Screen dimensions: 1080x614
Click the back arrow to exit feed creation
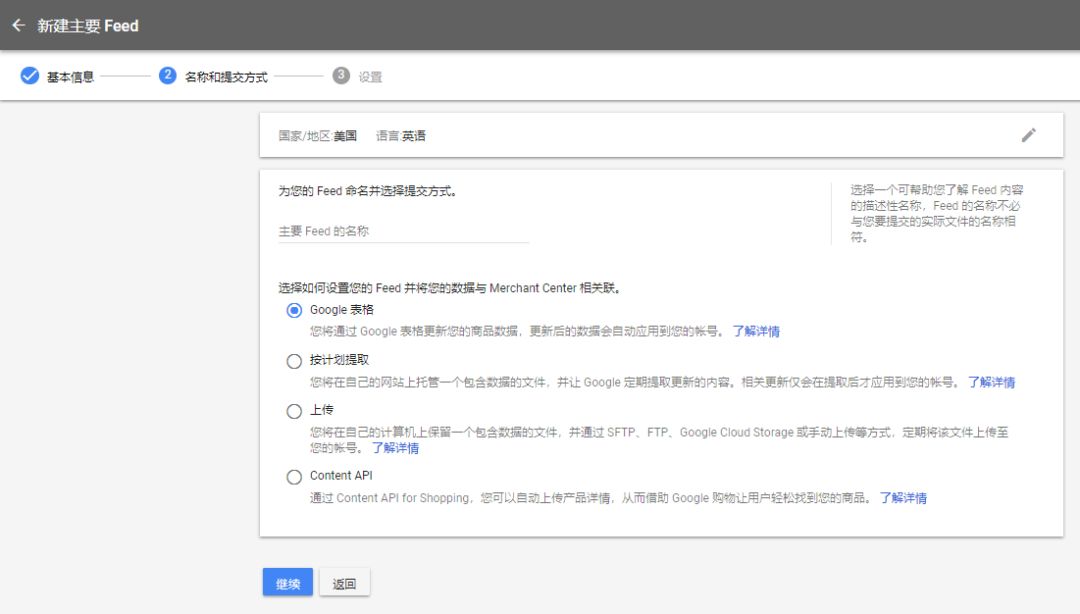[18, 25]
